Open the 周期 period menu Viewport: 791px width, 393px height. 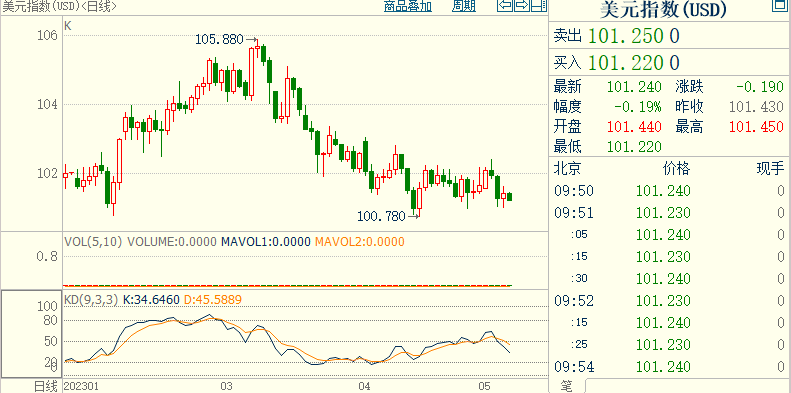[463, 6]
